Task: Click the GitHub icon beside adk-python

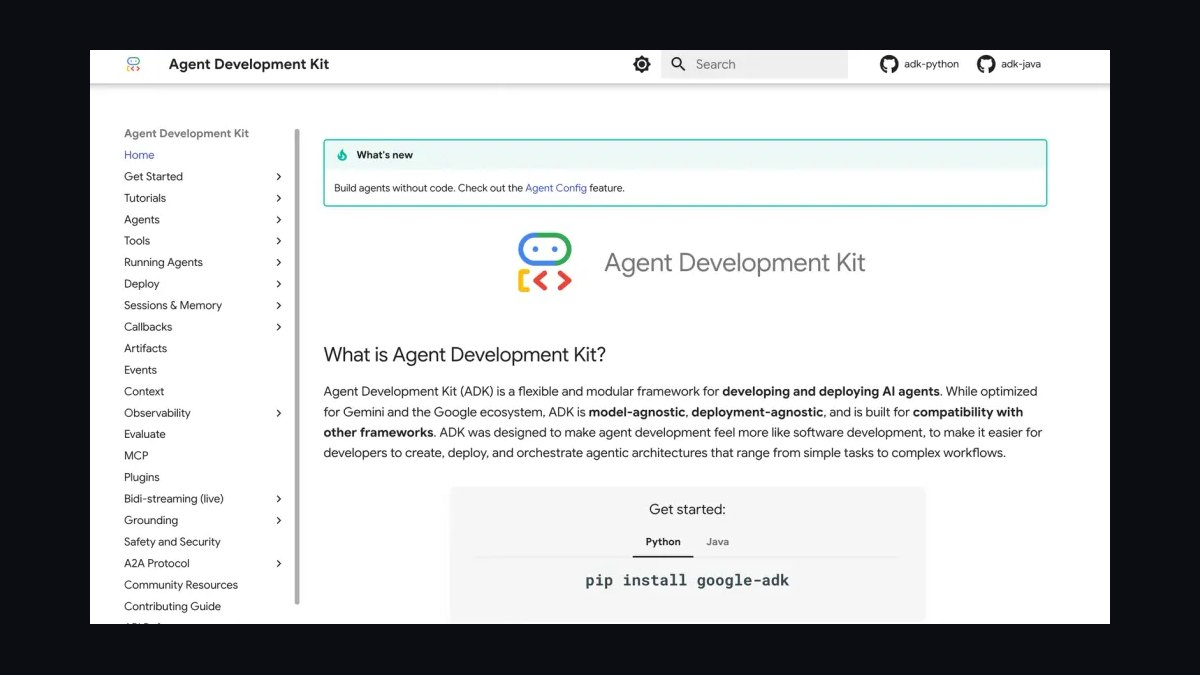Action: (889, 64)
